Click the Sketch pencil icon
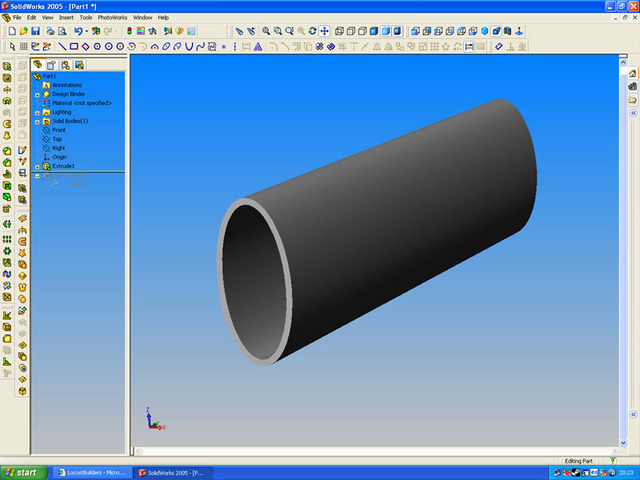The height and width of the screenshot is (480, 640). point(36,47)
